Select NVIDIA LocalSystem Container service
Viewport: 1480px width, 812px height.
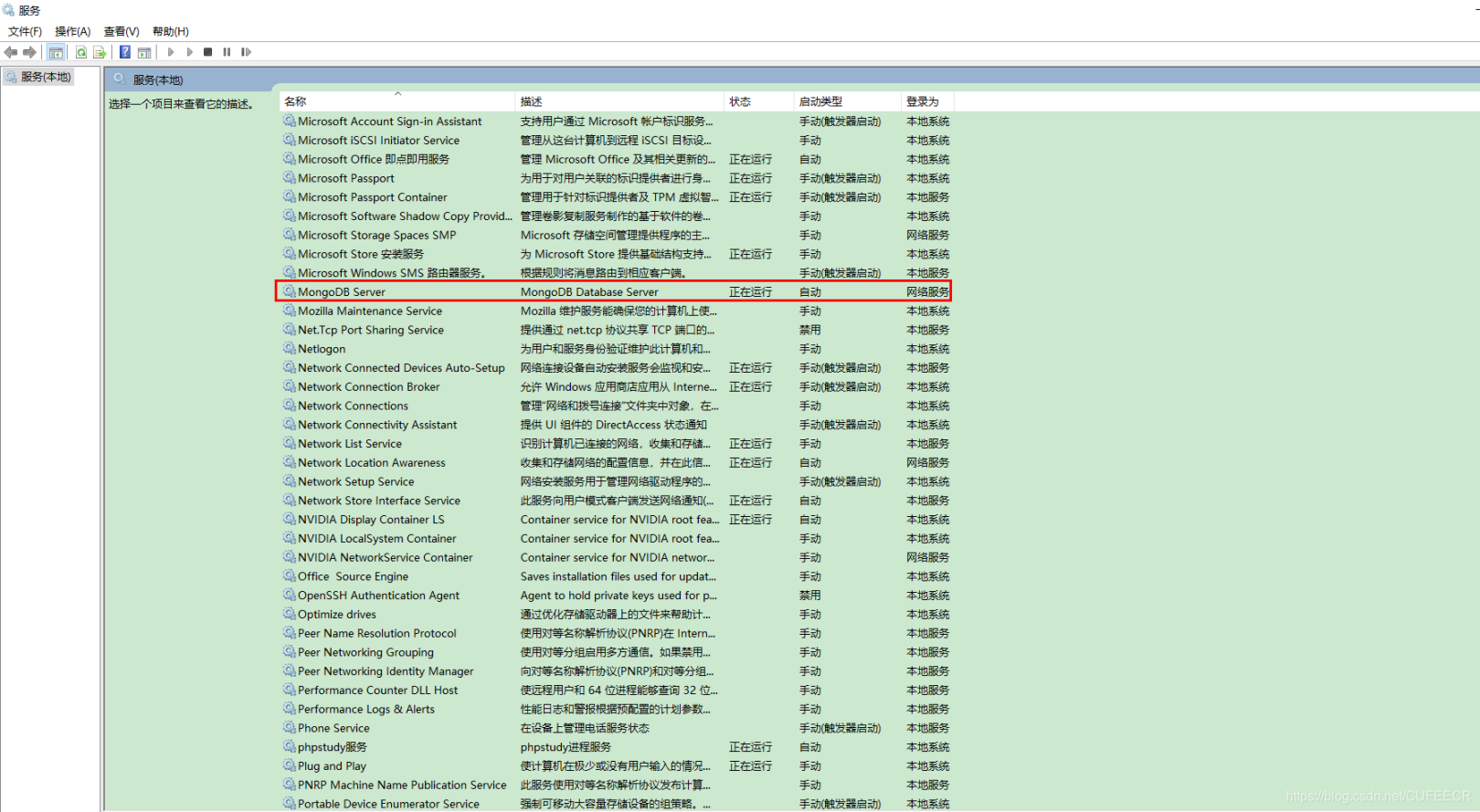point(377,539)
